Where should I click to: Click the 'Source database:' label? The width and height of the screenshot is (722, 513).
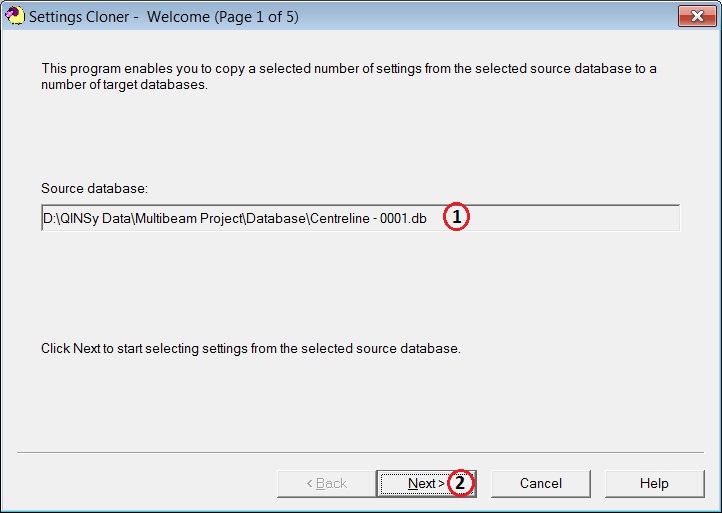(x=94, y=188)
